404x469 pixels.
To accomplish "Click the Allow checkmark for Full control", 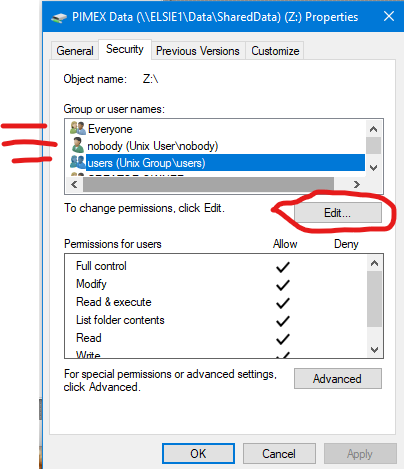I will click(x=283, y=267).
